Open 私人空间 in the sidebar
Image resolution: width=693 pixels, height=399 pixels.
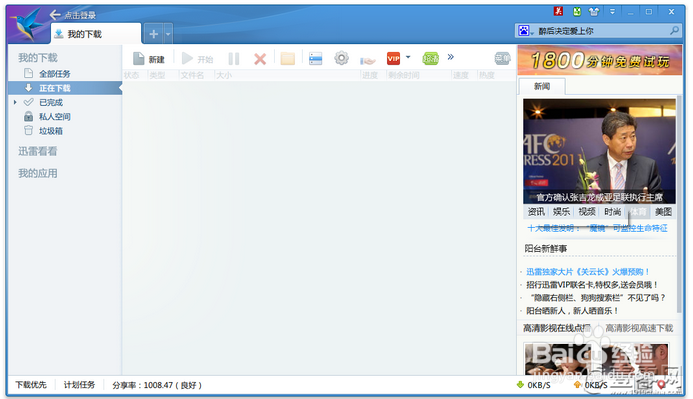tap(54, 117)
